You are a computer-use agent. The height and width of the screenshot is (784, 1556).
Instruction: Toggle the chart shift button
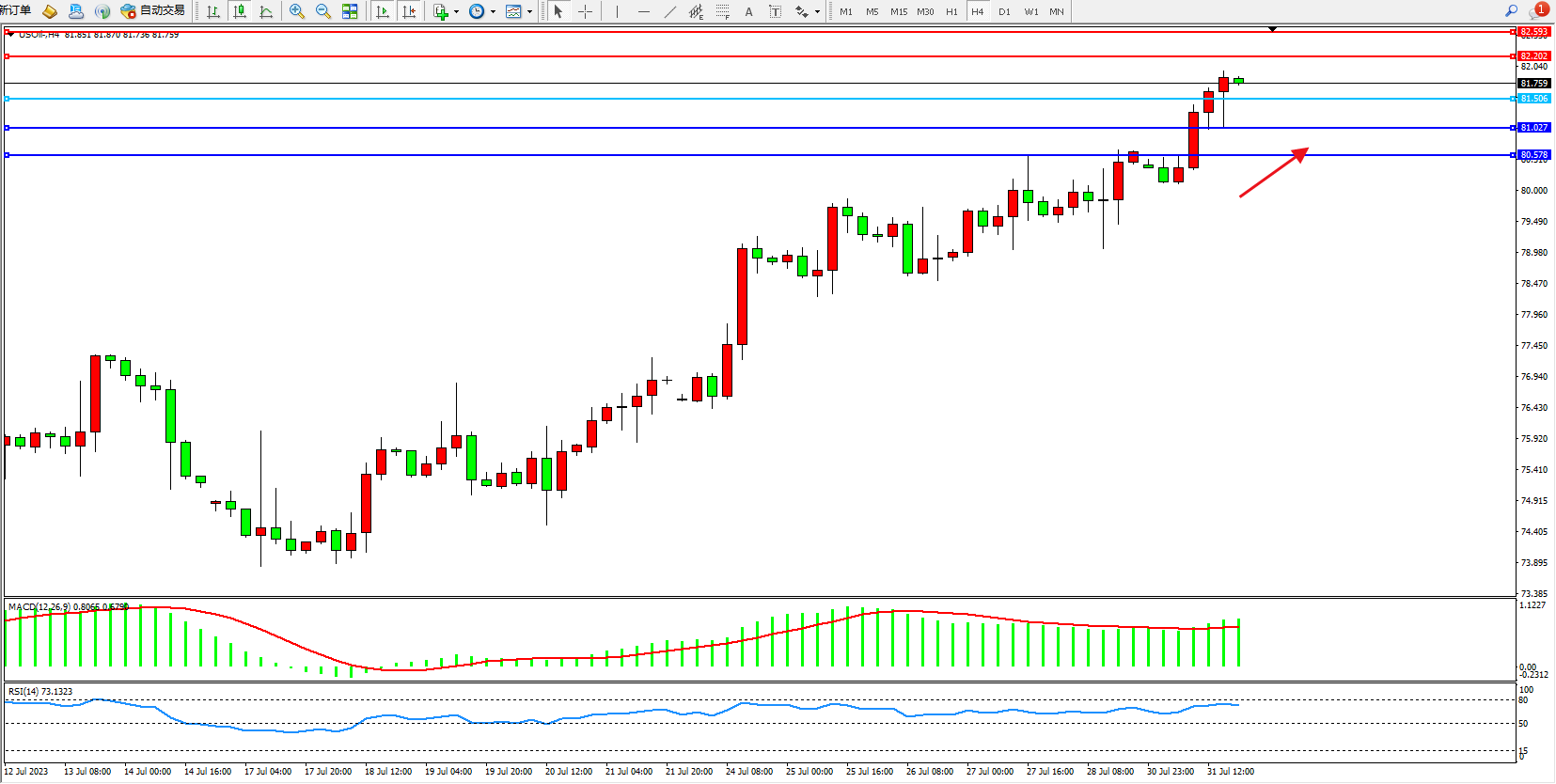click(x=409, y=11)
